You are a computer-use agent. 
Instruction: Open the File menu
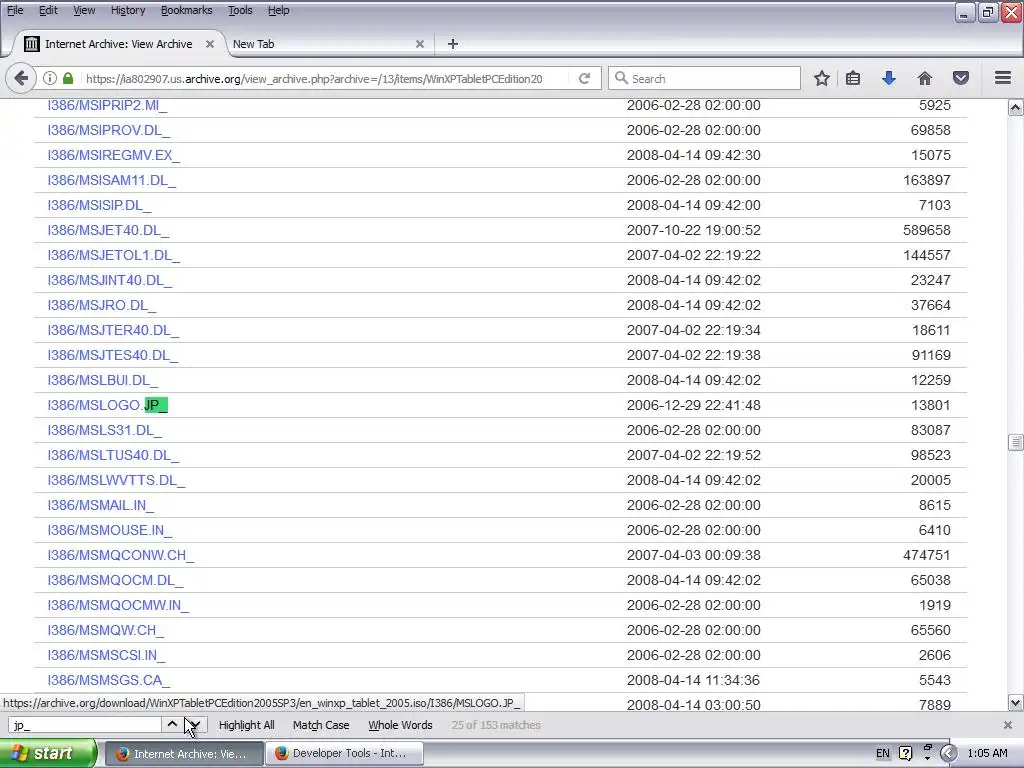[x=14, y=10]
